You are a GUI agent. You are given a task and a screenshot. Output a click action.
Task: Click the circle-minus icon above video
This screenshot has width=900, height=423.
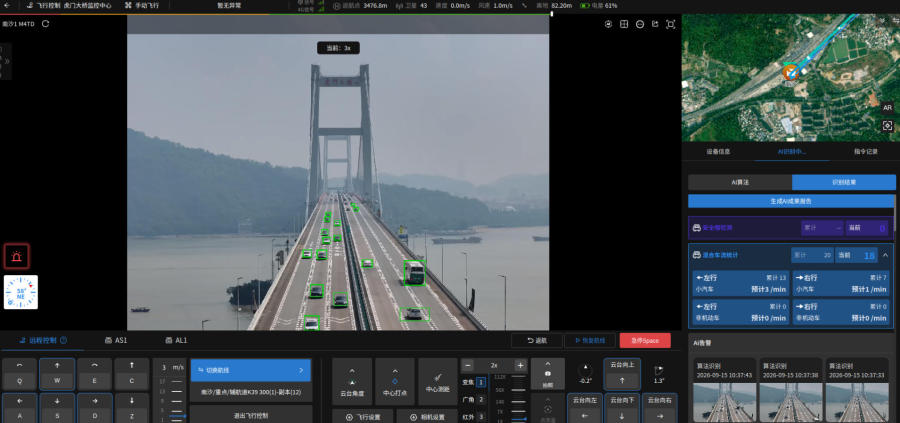(640, 24)
